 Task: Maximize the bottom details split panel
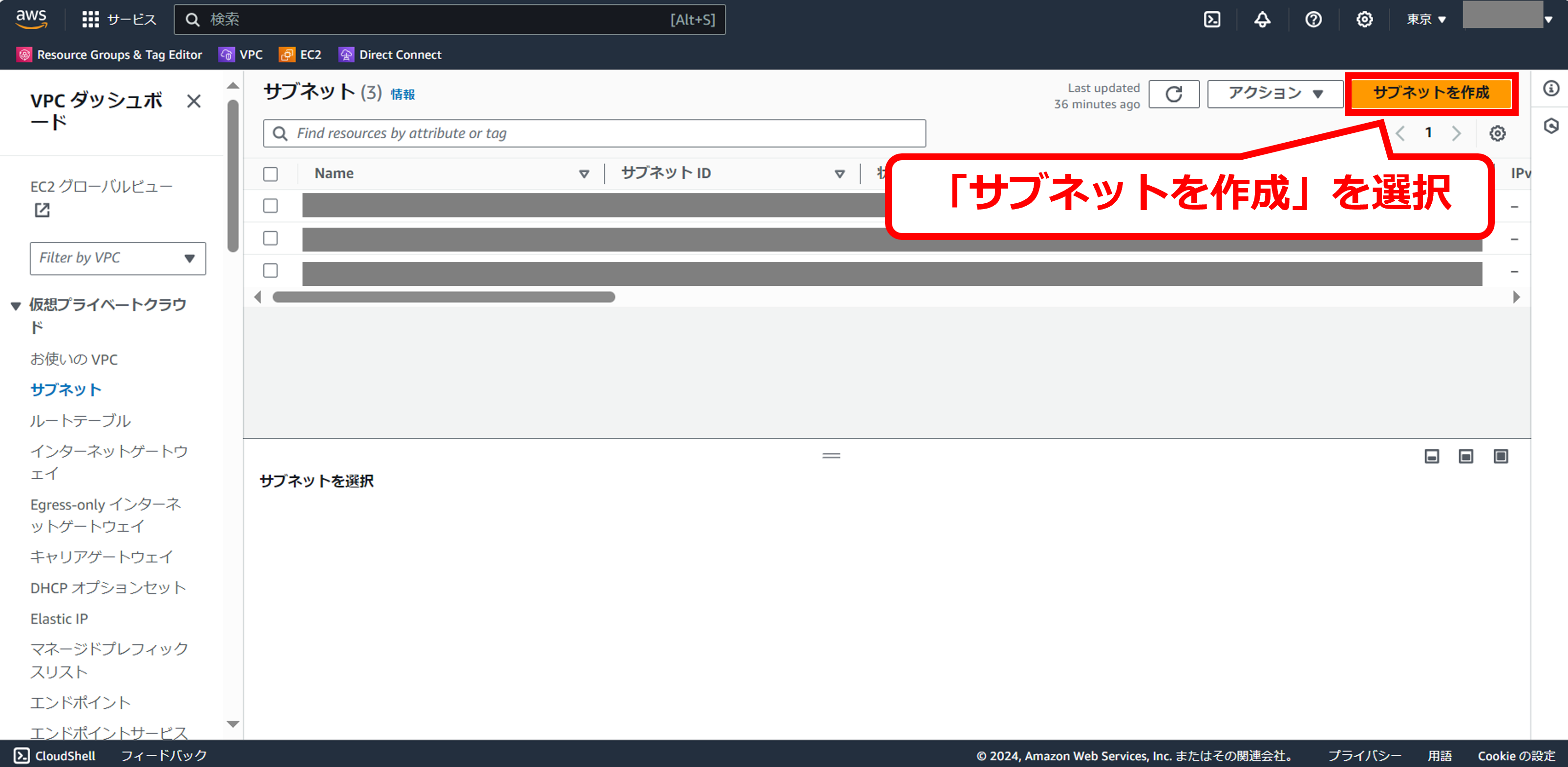pos(1501,456)
